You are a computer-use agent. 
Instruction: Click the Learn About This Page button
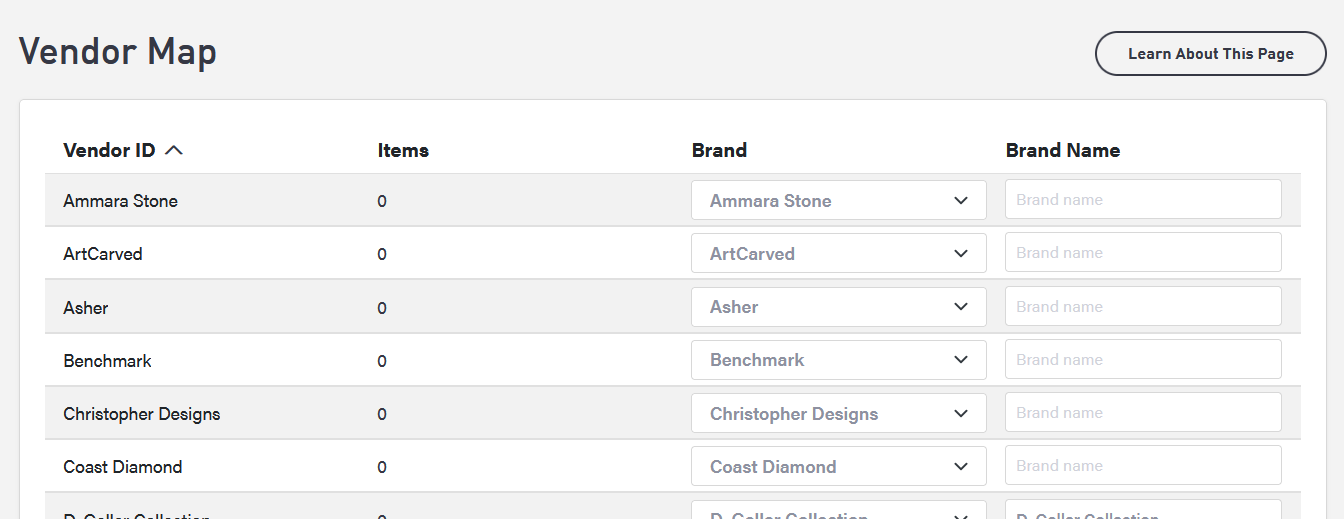point(1210,54)
